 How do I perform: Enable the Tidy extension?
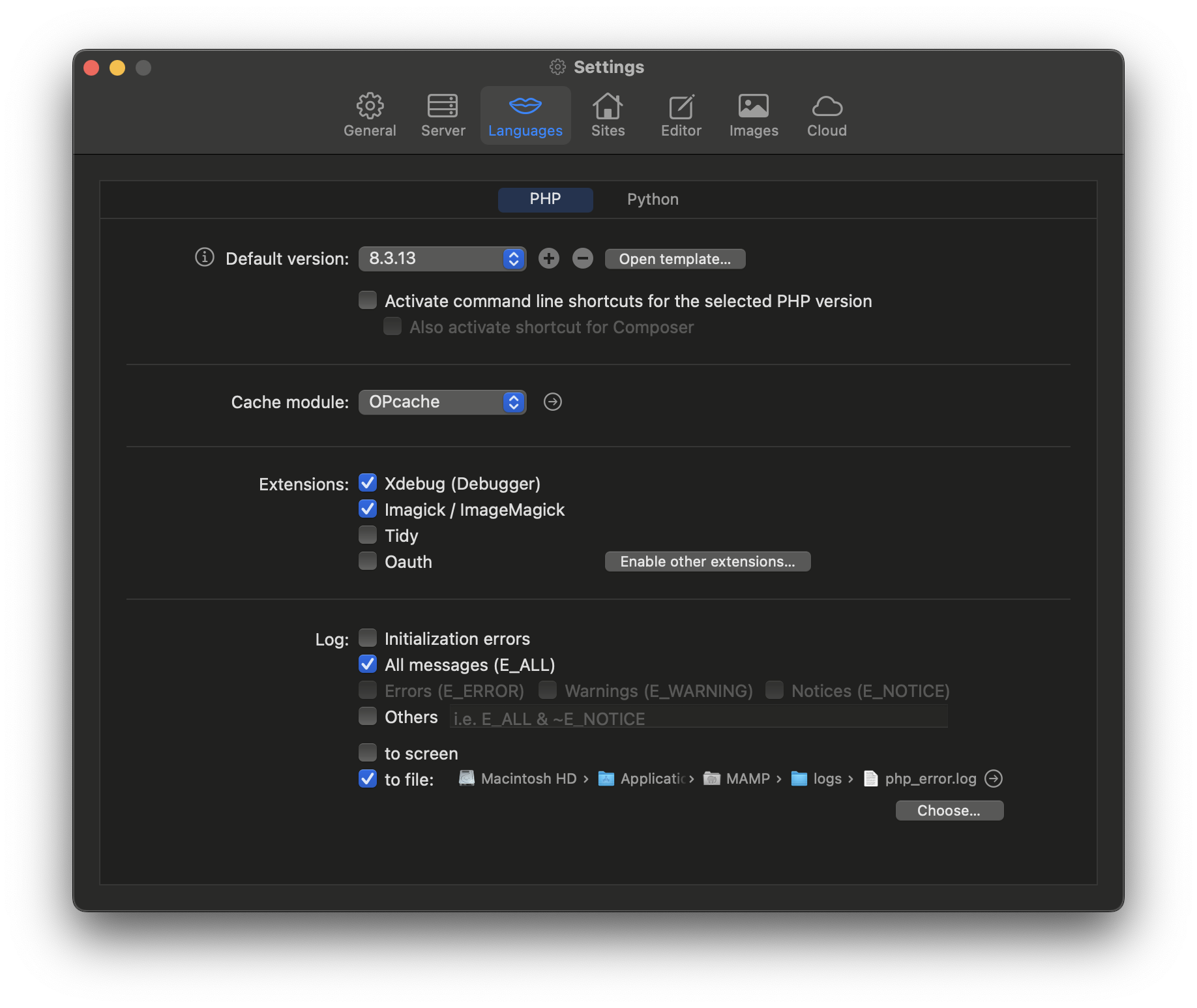(368, 535)
